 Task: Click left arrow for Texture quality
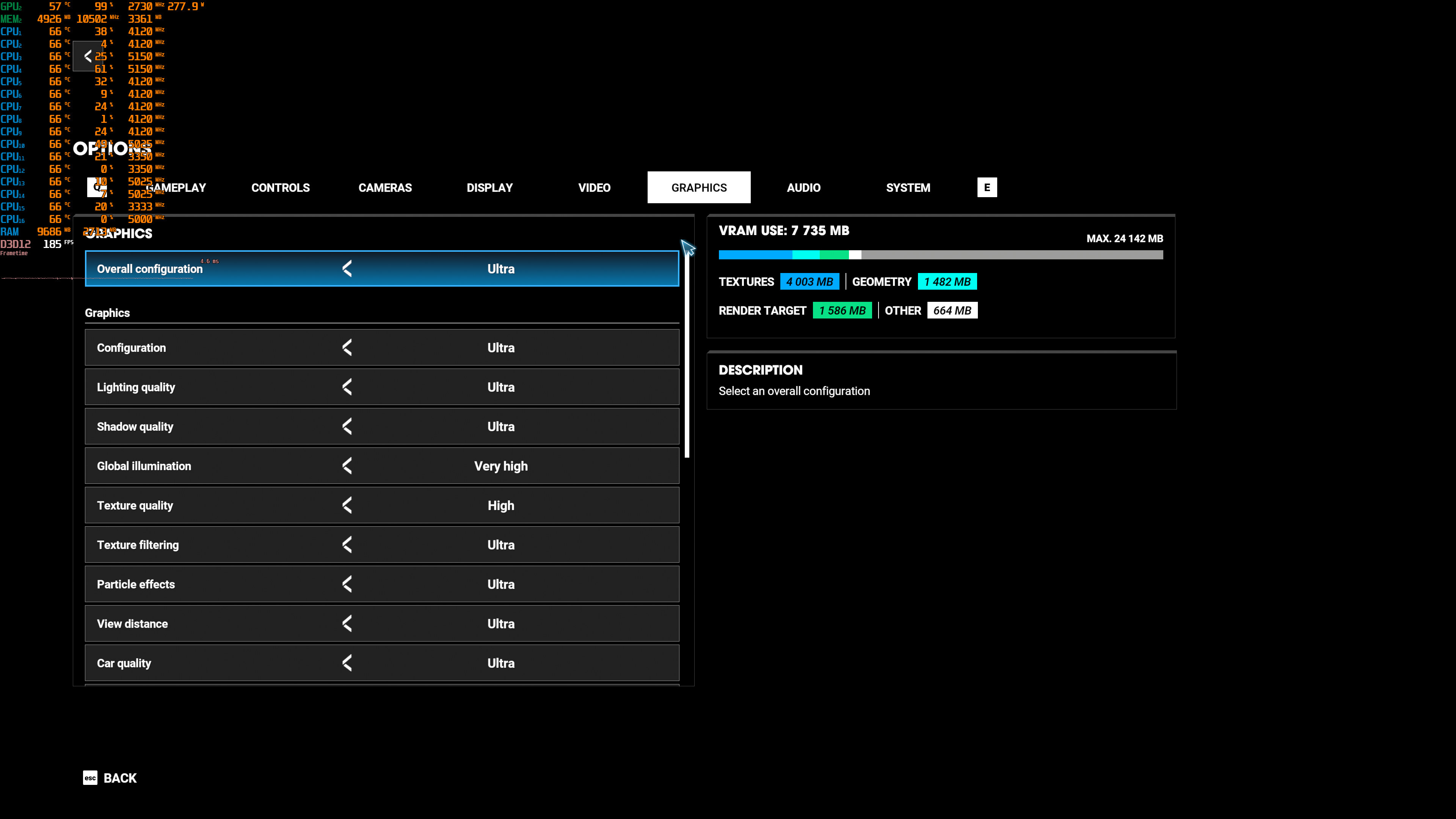pyautogui.click(x=347, y=505)
